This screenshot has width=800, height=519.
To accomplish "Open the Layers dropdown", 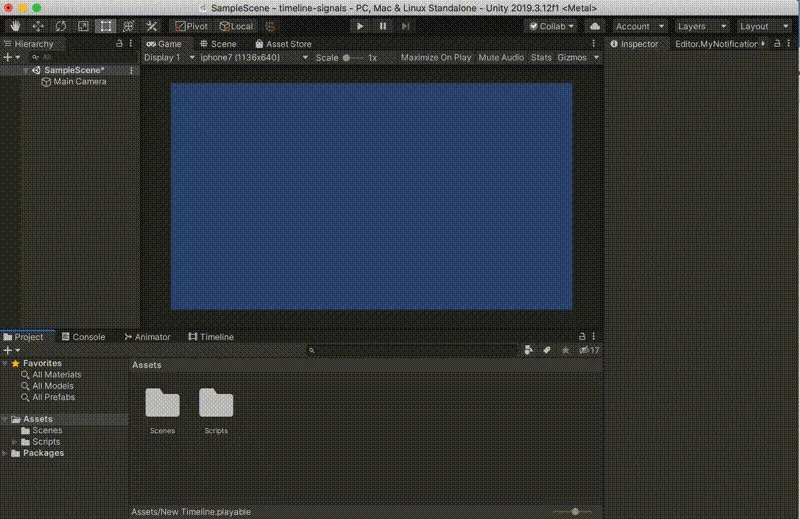I will click(701, 26).
